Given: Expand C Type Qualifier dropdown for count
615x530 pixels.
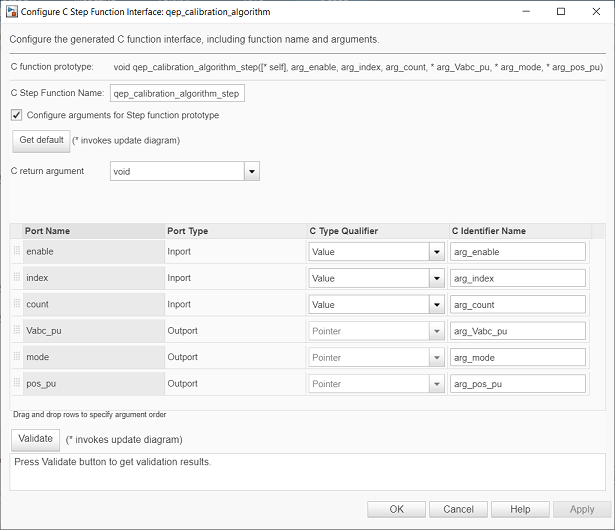Looking at the screenshot, I should pos(437,304).
